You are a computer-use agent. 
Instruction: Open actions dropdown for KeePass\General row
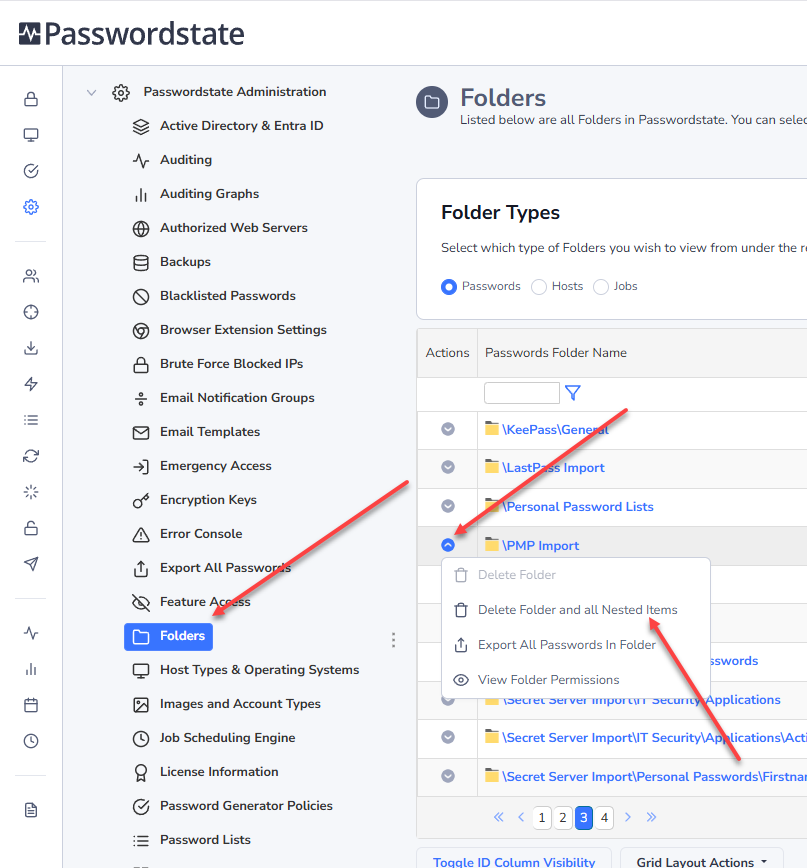click(448, 429)
